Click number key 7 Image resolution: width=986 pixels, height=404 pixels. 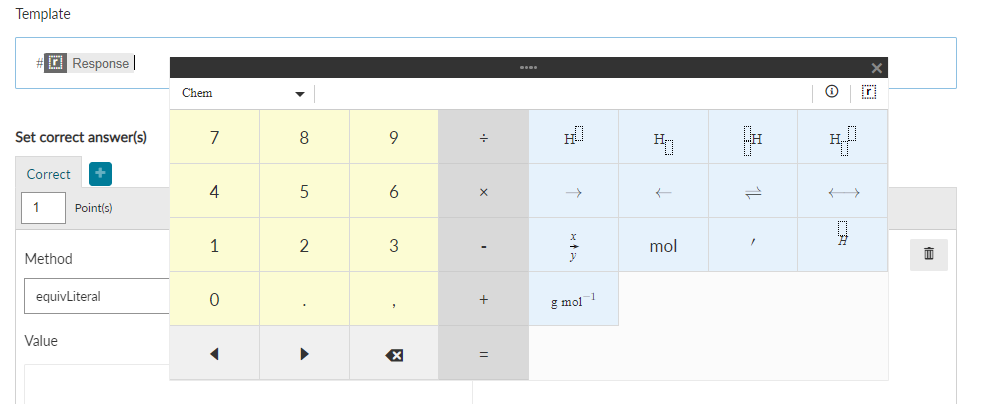[214, 137]
